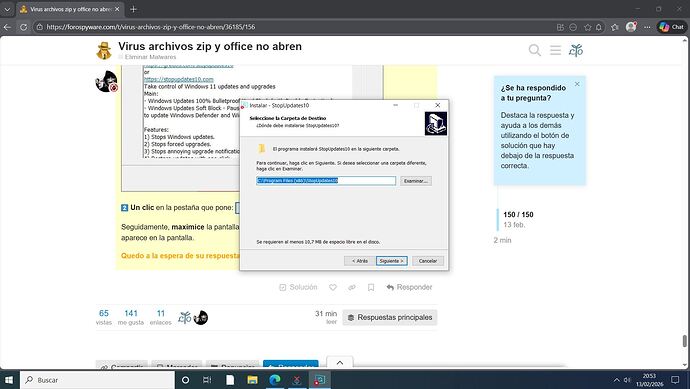Open the forum search magnifier icon
Screen dimensions: 690x389
click(x=535, y=50)
